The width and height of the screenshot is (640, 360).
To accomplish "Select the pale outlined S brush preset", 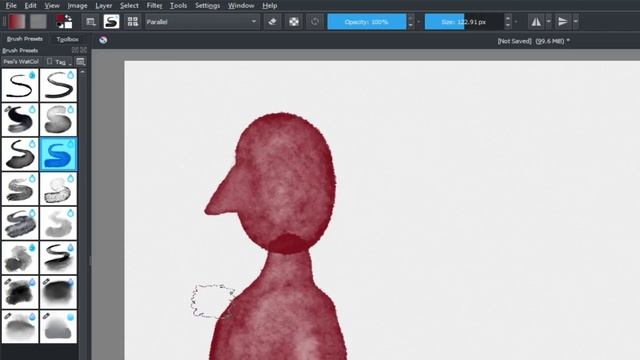I will coord(58,189).
